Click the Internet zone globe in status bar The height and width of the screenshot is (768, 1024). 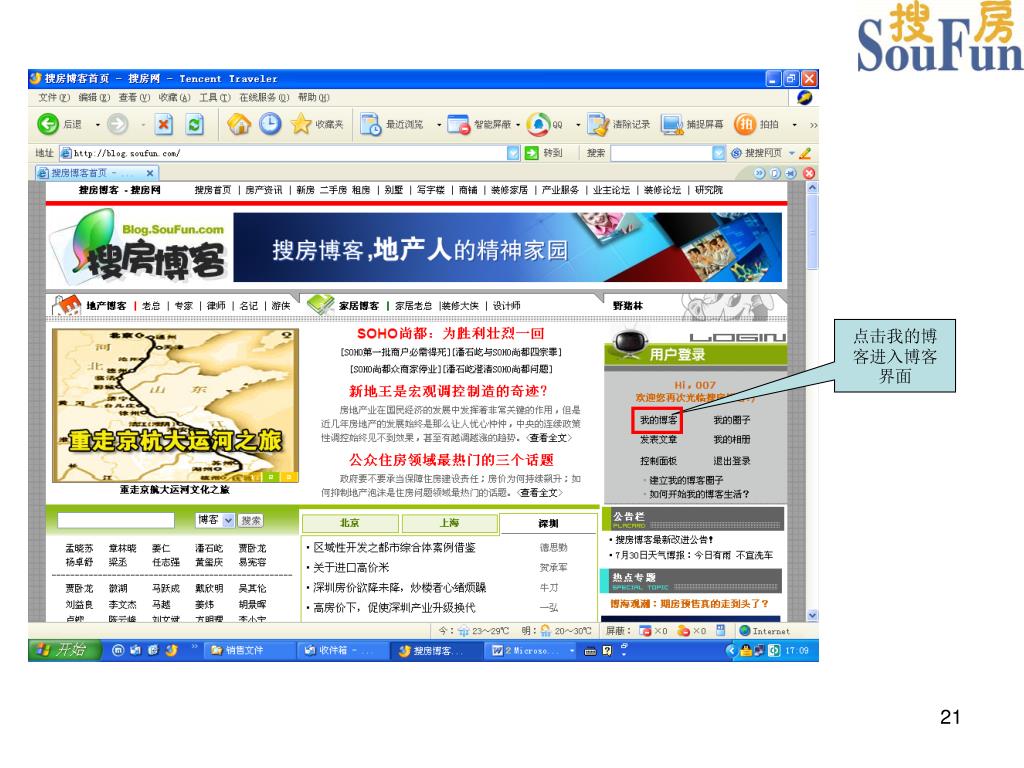[x=744, y=631]
